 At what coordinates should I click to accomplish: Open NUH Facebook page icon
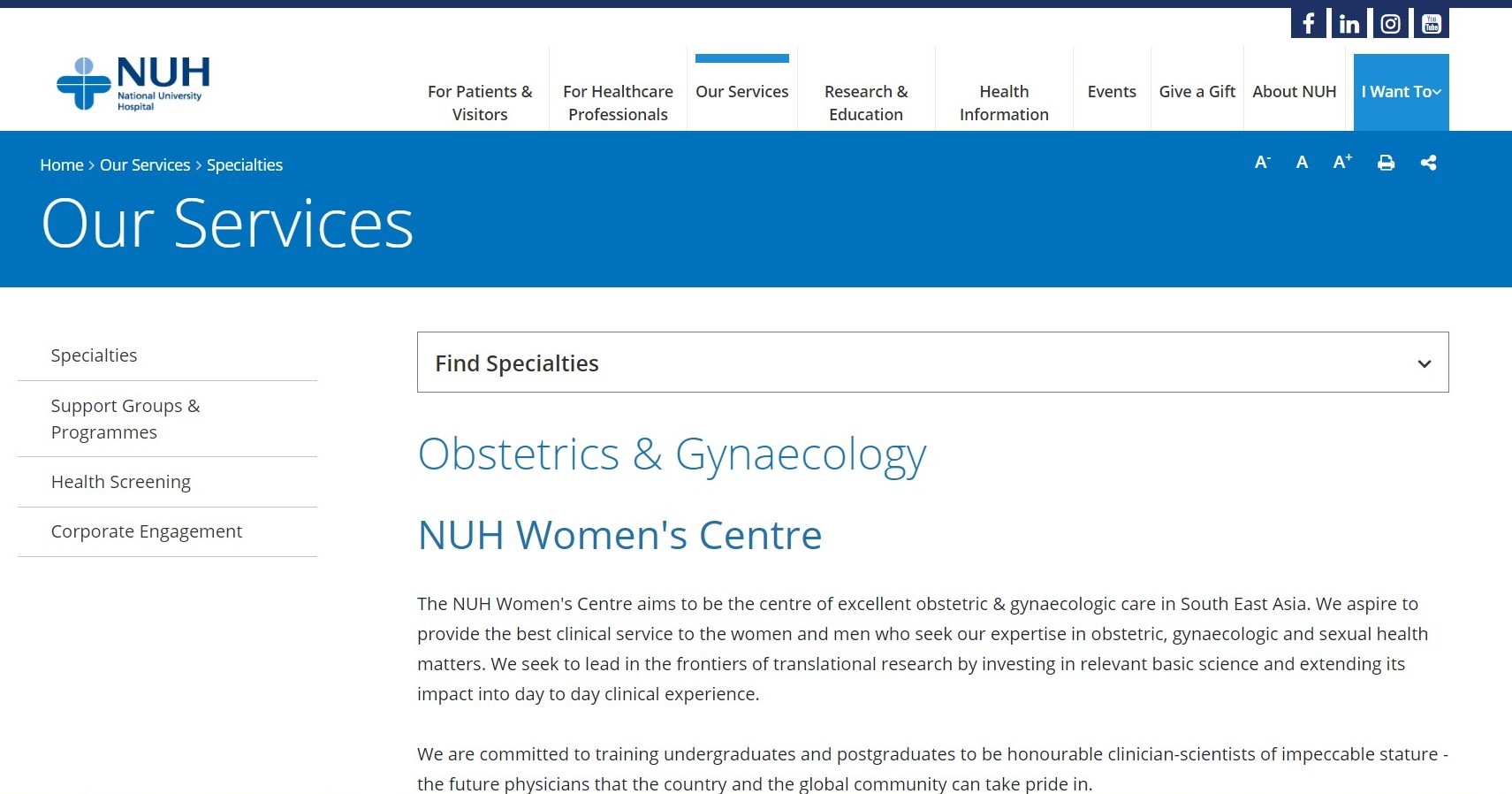pyautogui.click(x=1308, y=23)
